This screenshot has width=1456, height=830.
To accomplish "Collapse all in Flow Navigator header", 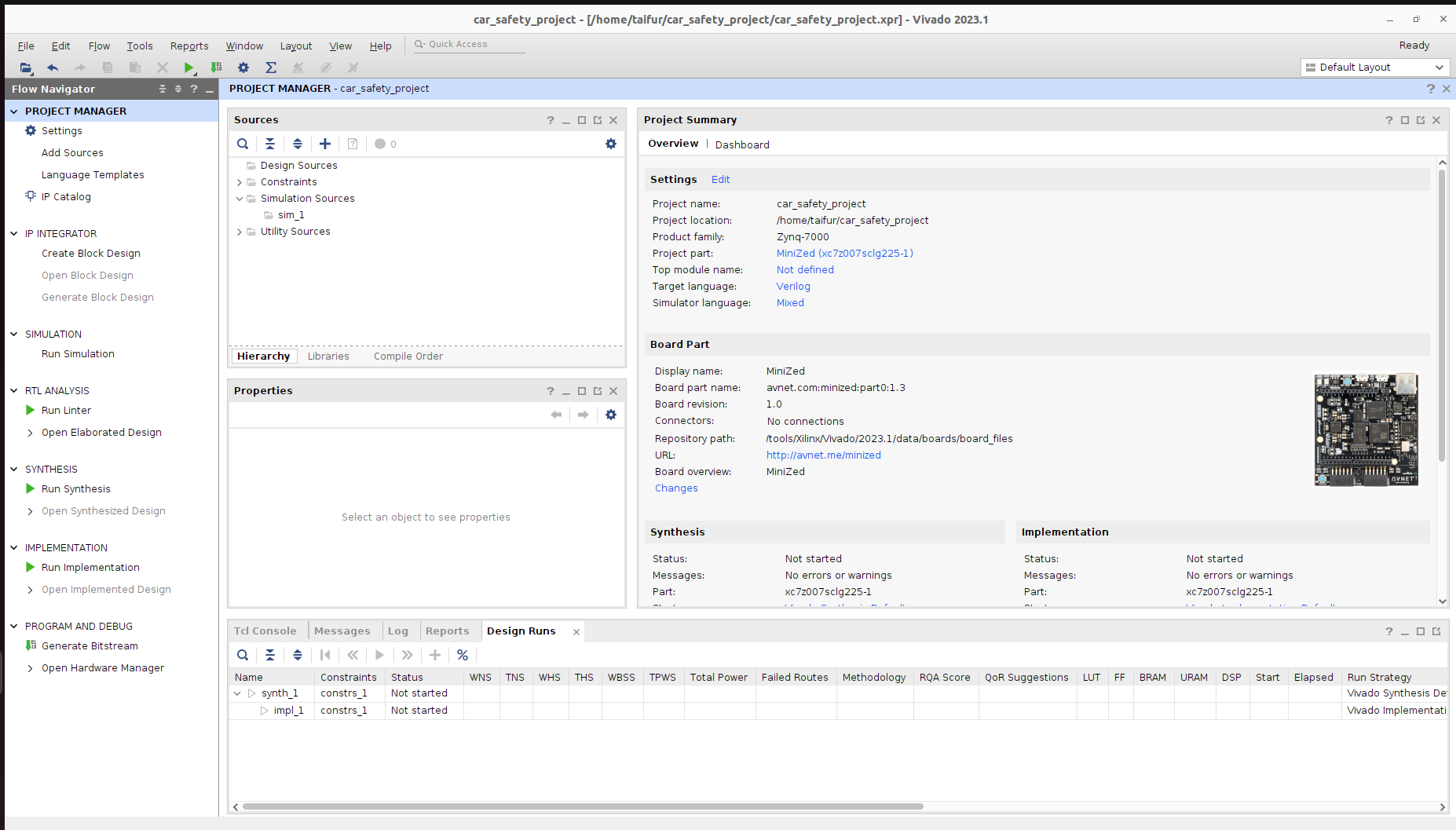I will pyautogui.click(x=163, y=90).
